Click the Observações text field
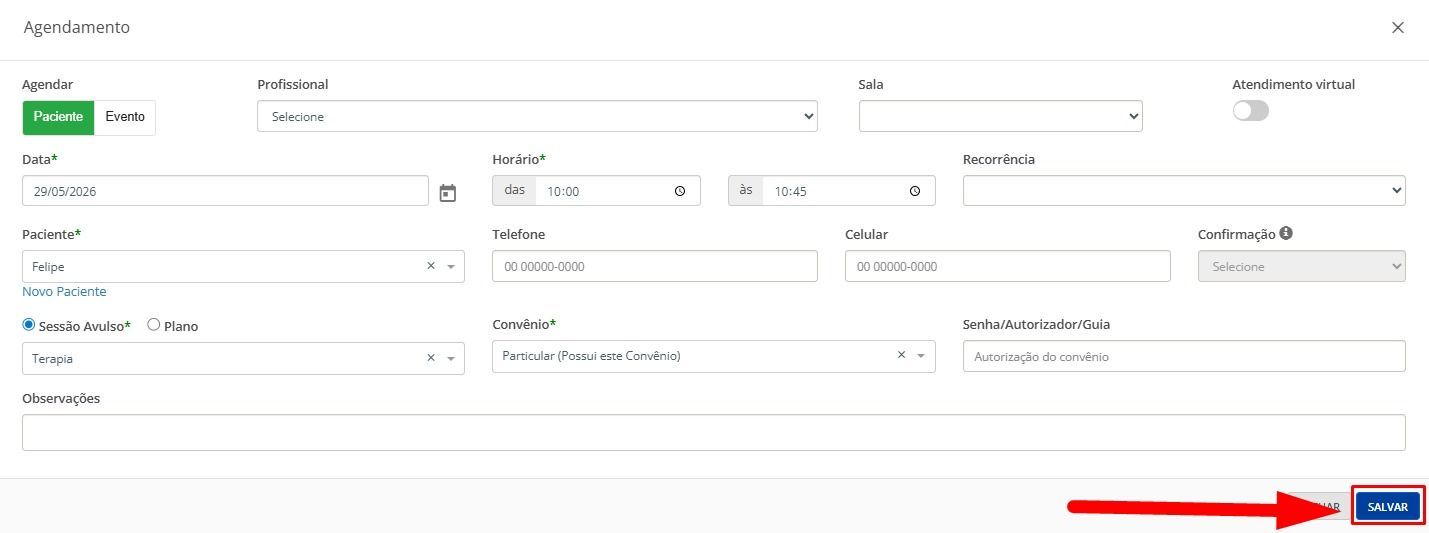Viewport: 1429px width, 533px height. coord(714,432)
